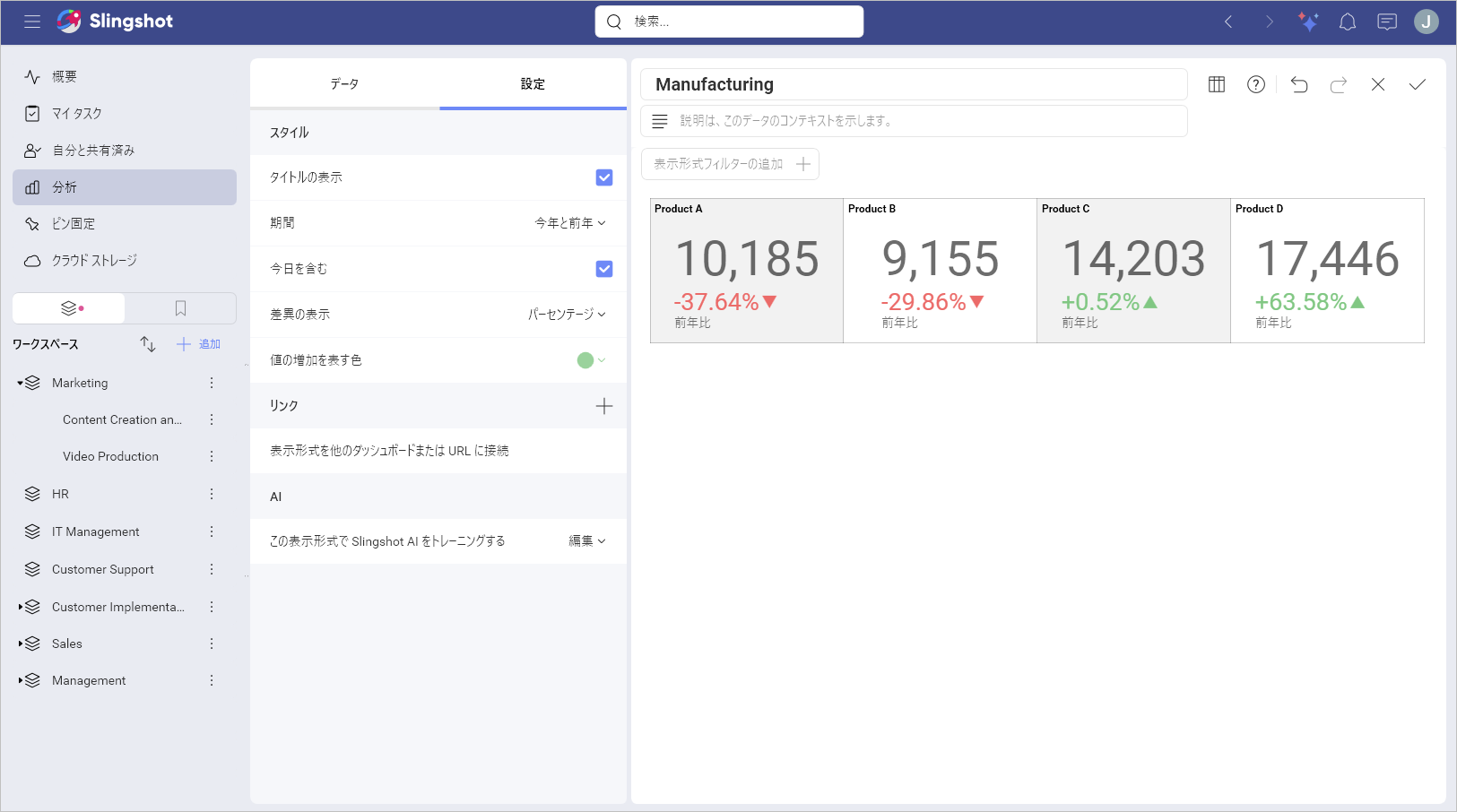Open the Customer Support workspace

[x=103, y=569]
